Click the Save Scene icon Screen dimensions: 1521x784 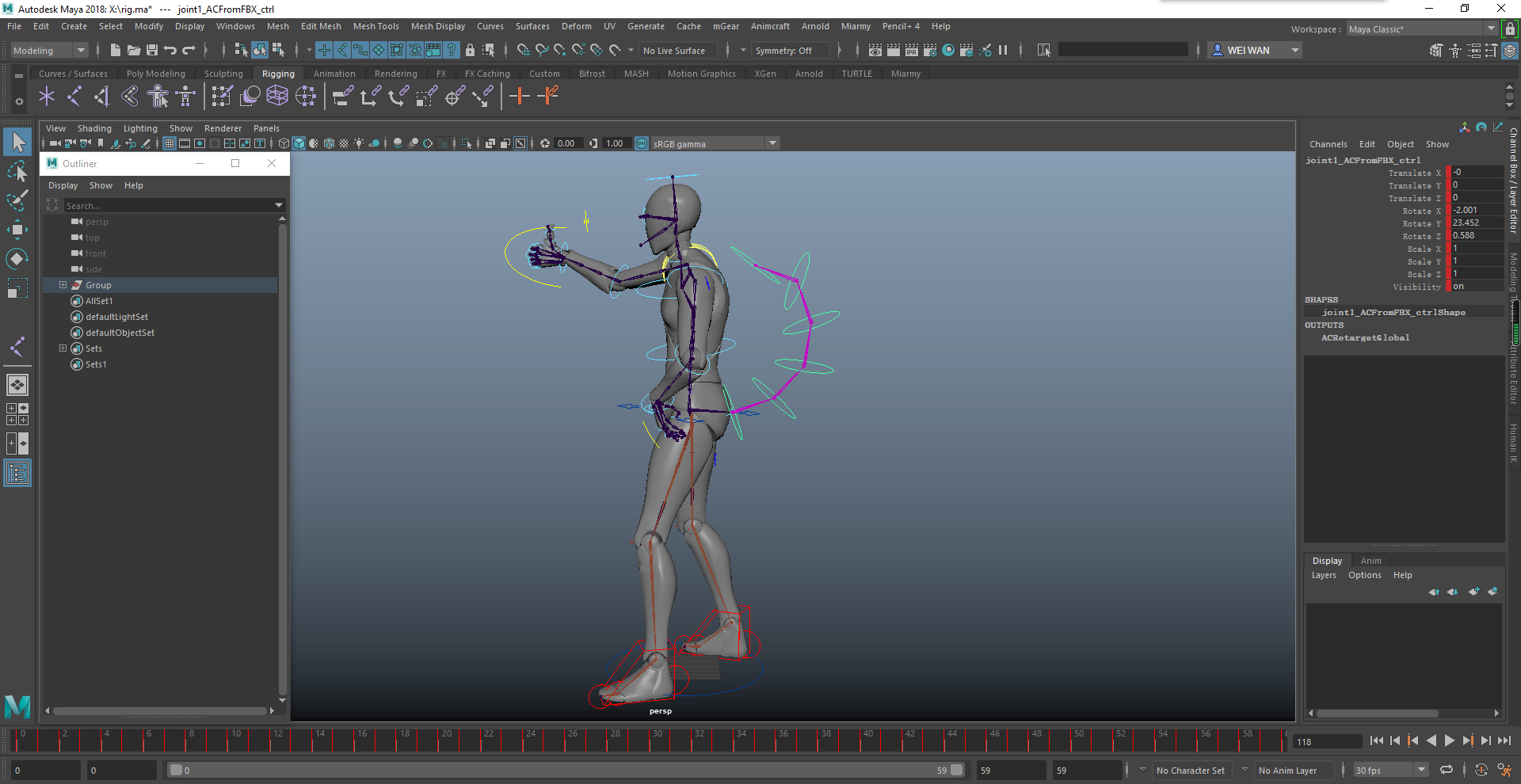point(152,51)
